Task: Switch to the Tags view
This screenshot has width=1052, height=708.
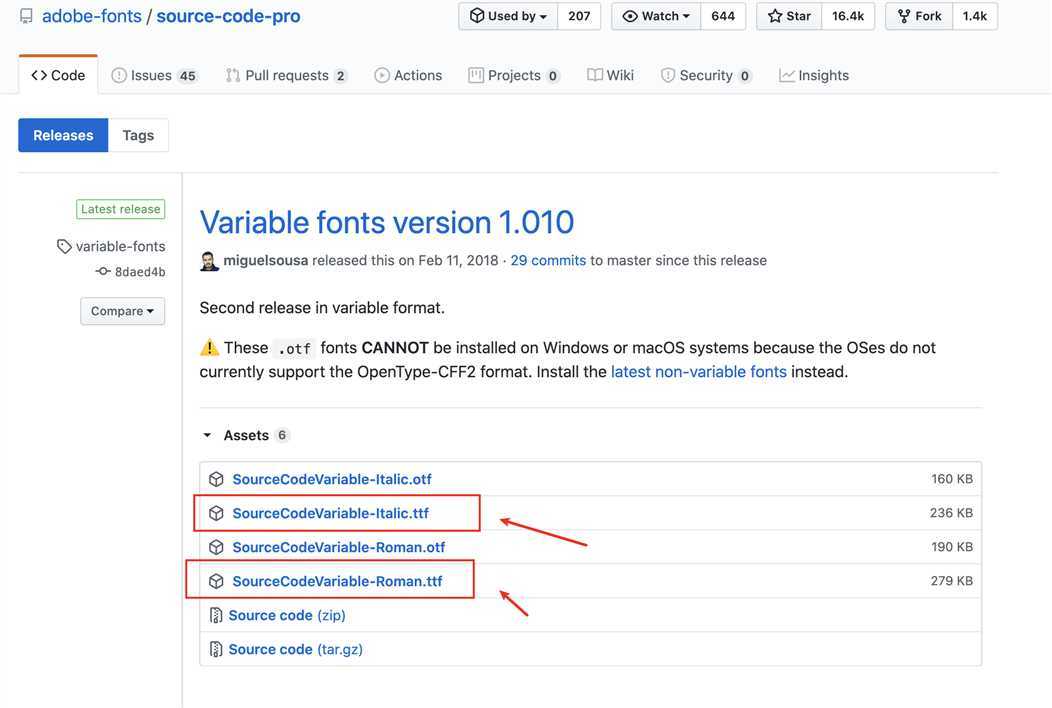Action: click(138, 135)
